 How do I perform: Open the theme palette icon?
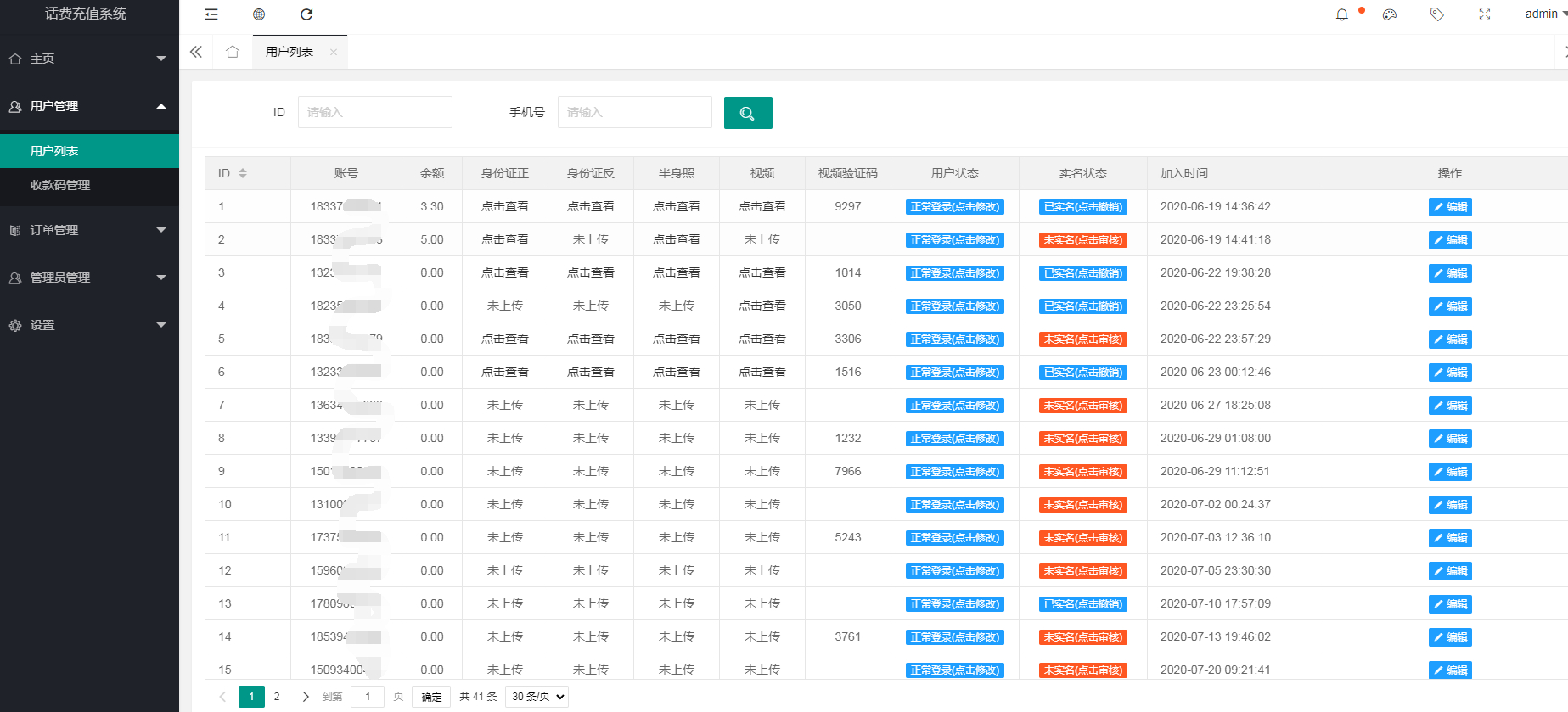coord(1390,14)
